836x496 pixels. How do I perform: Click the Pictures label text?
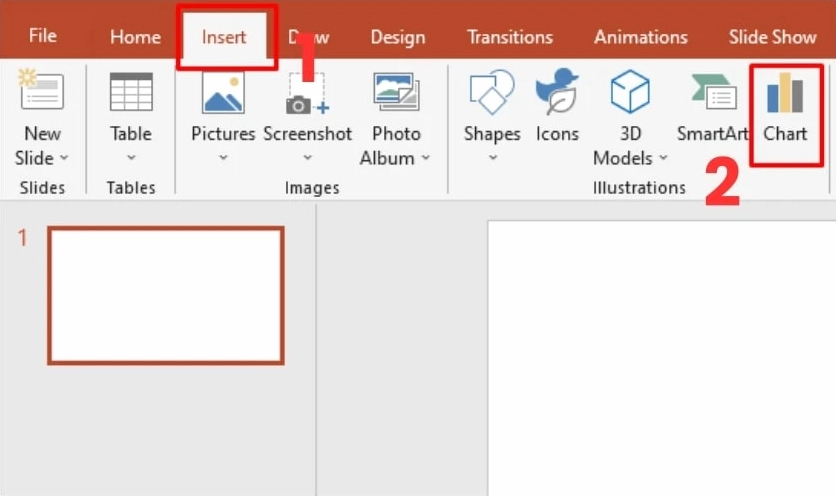[x=223, y=133]
